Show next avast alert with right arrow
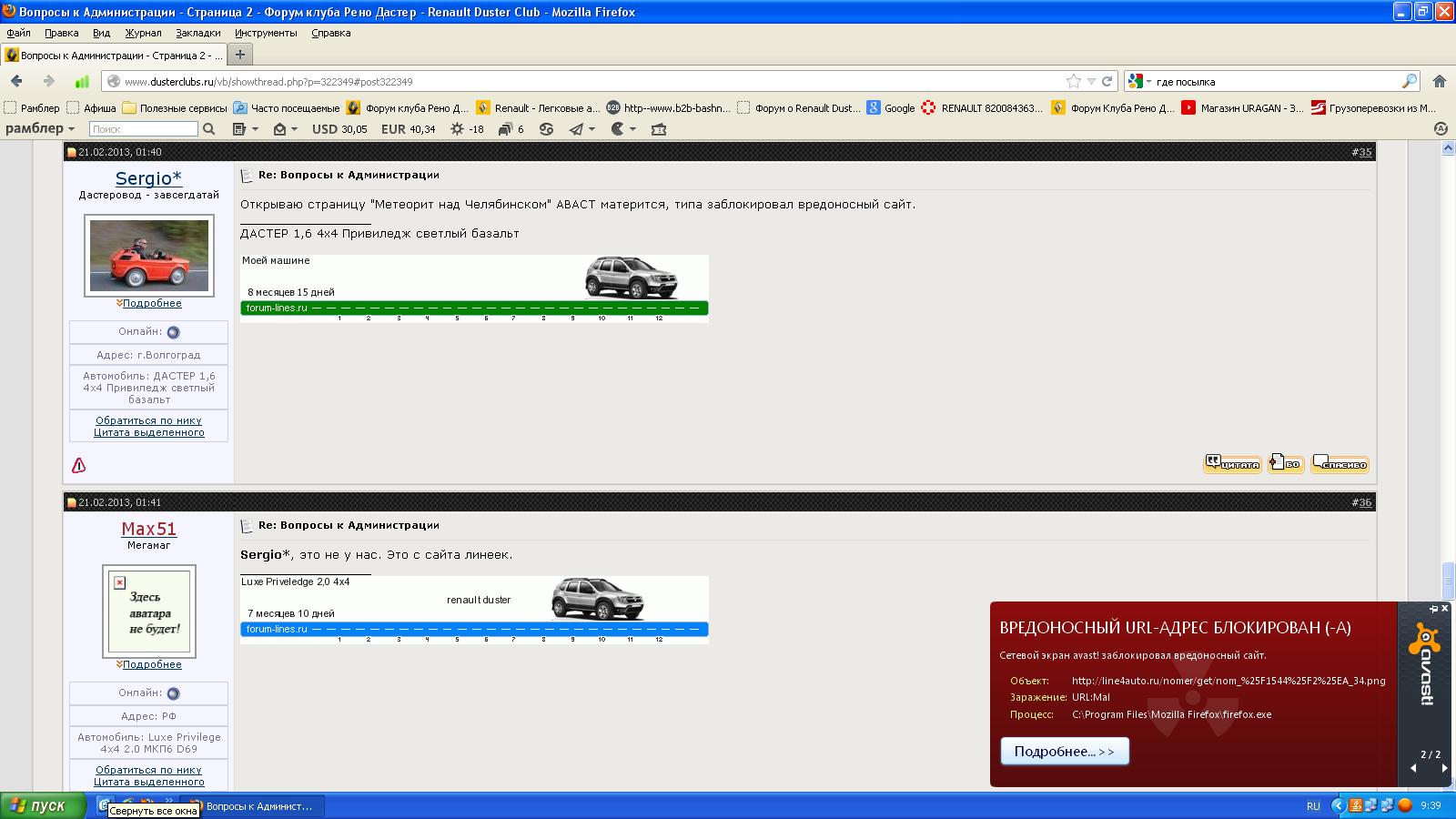 tap(1444, 768)
